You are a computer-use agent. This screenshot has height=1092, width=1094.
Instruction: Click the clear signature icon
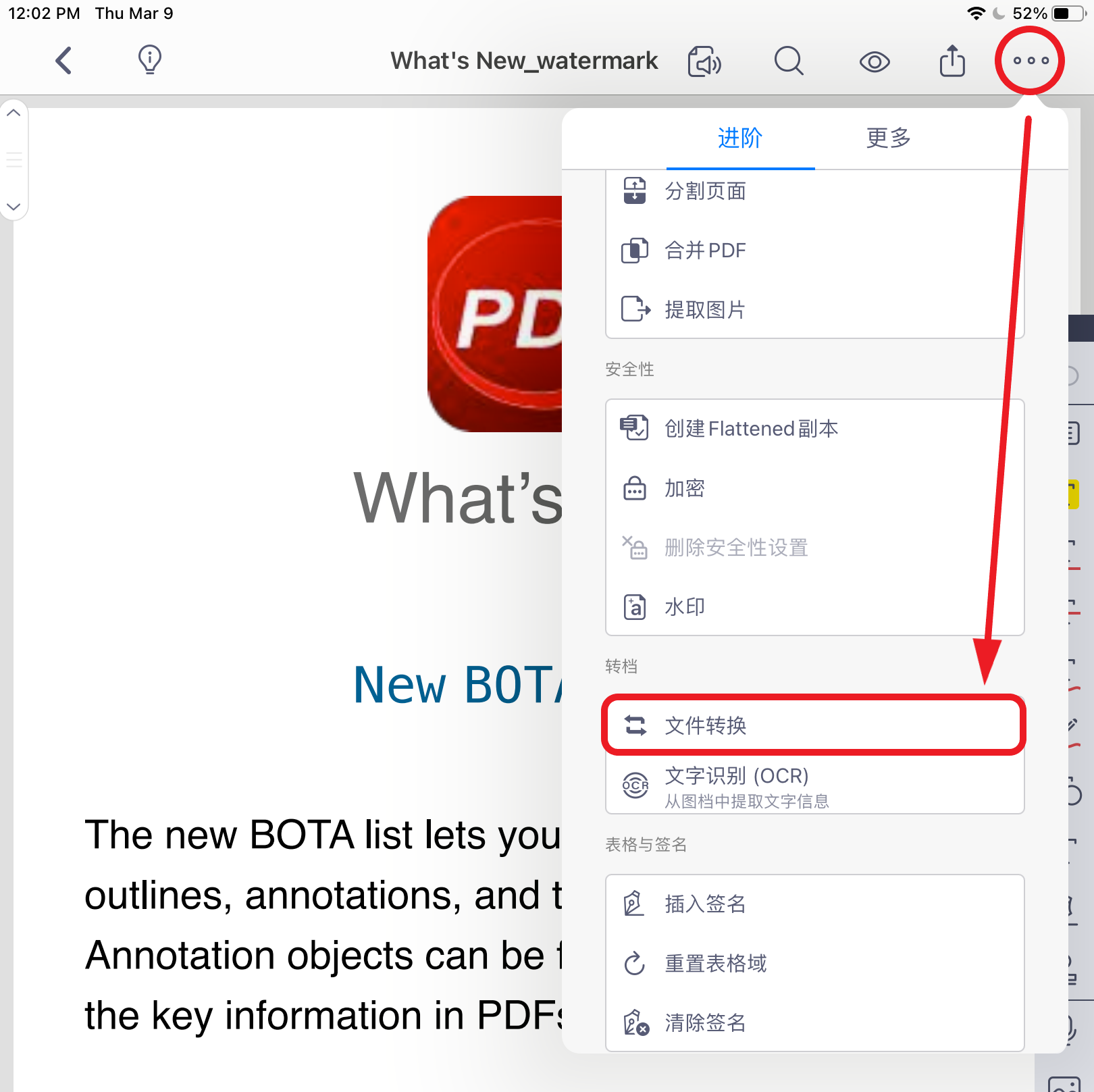[x=635, y=1023]
